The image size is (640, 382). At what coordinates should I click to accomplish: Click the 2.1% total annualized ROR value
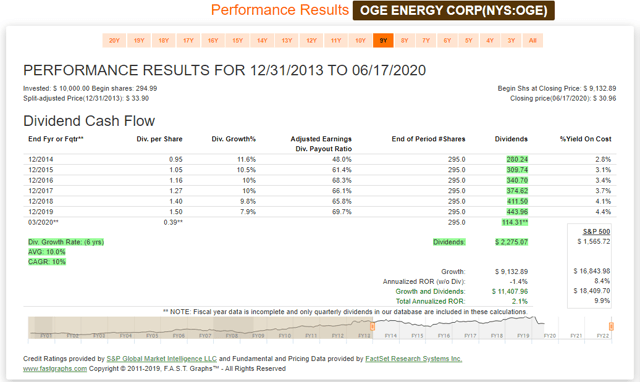click(520, 301)
